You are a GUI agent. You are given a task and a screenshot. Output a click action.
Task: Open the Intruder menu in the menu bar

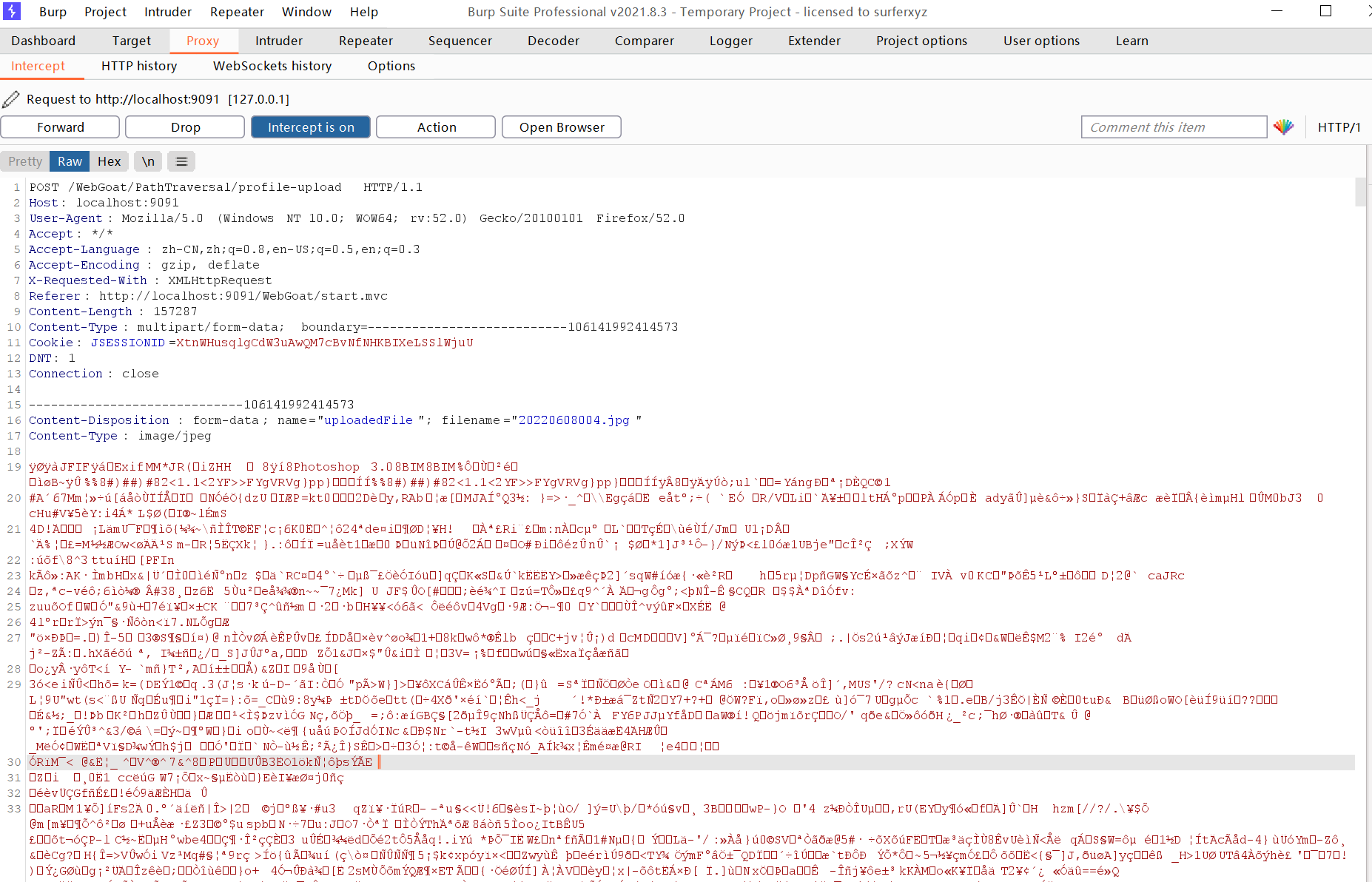[167, 12]
